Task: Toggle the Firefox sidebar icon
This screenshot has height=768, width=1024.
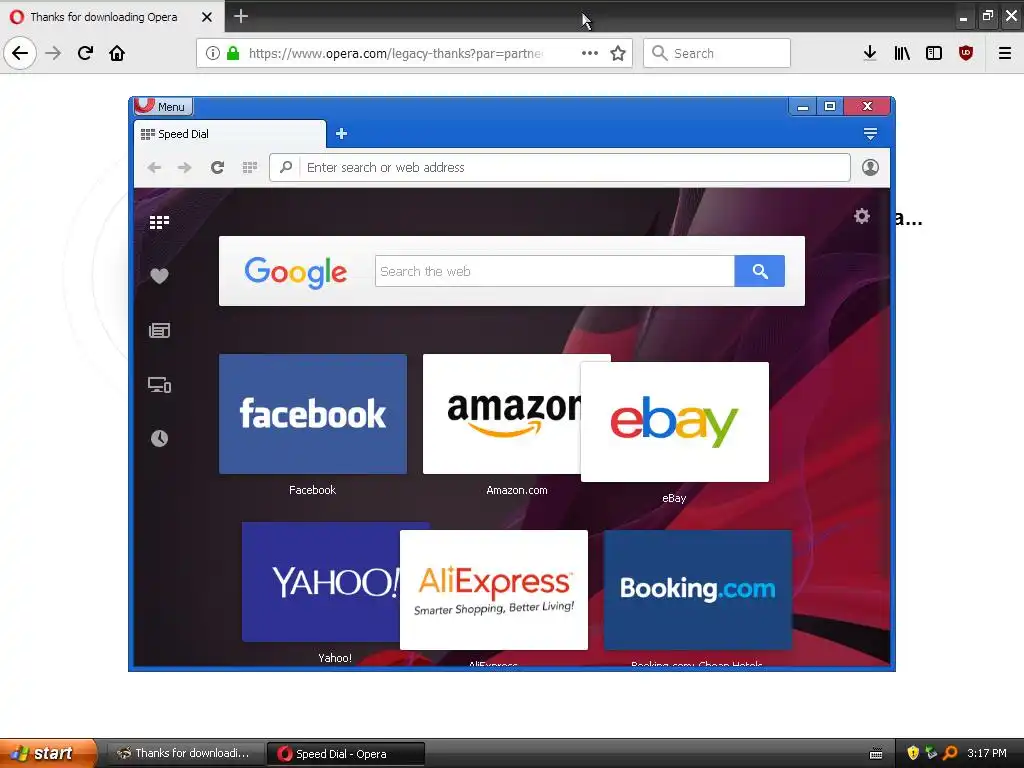Action: (x=934, y=53)
